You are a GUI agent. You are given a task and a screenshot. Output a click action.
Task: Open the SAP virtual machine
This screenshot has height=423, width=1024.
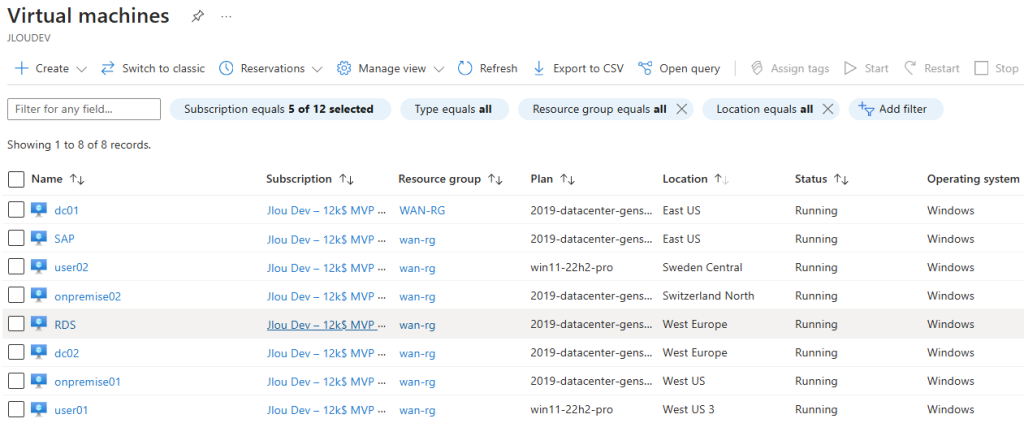coord(65,239)
